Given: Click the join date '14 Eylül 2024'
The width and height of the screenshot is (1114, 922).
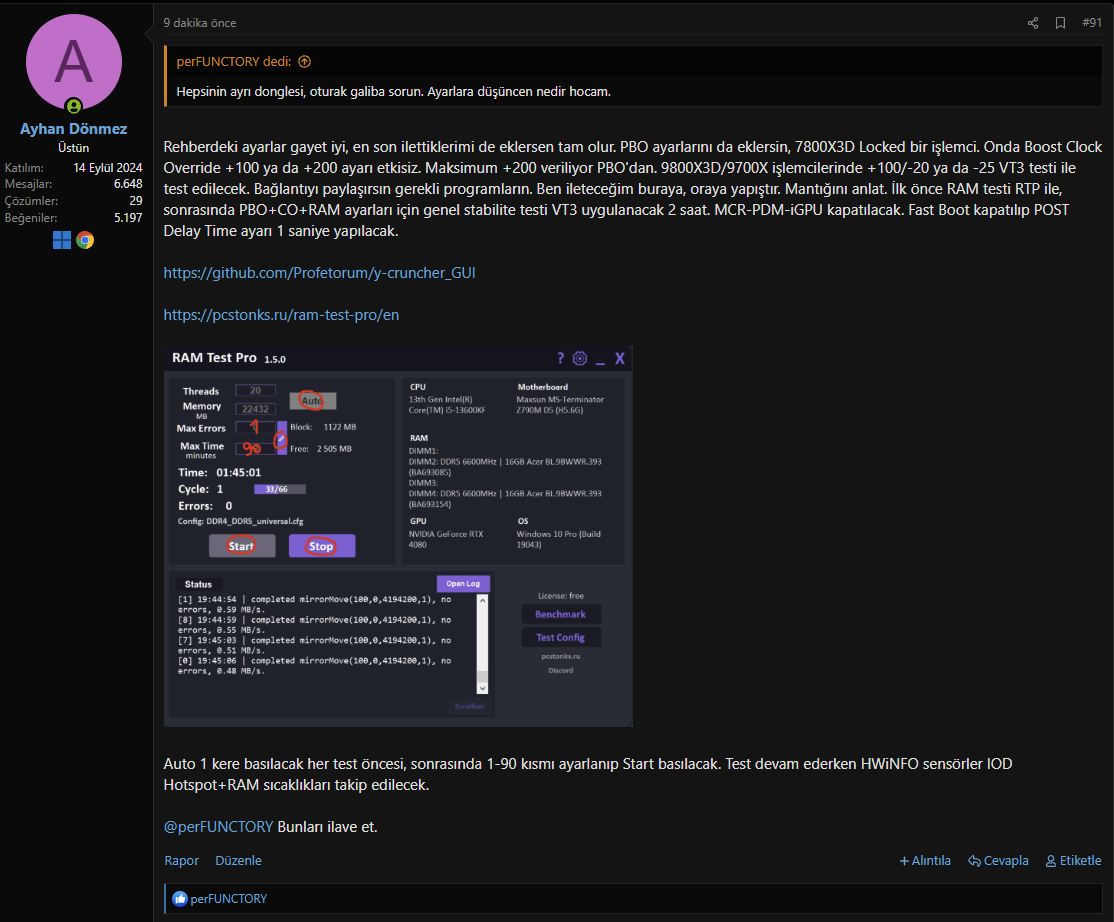Looking at the screenshot, I should coord(108,168).
